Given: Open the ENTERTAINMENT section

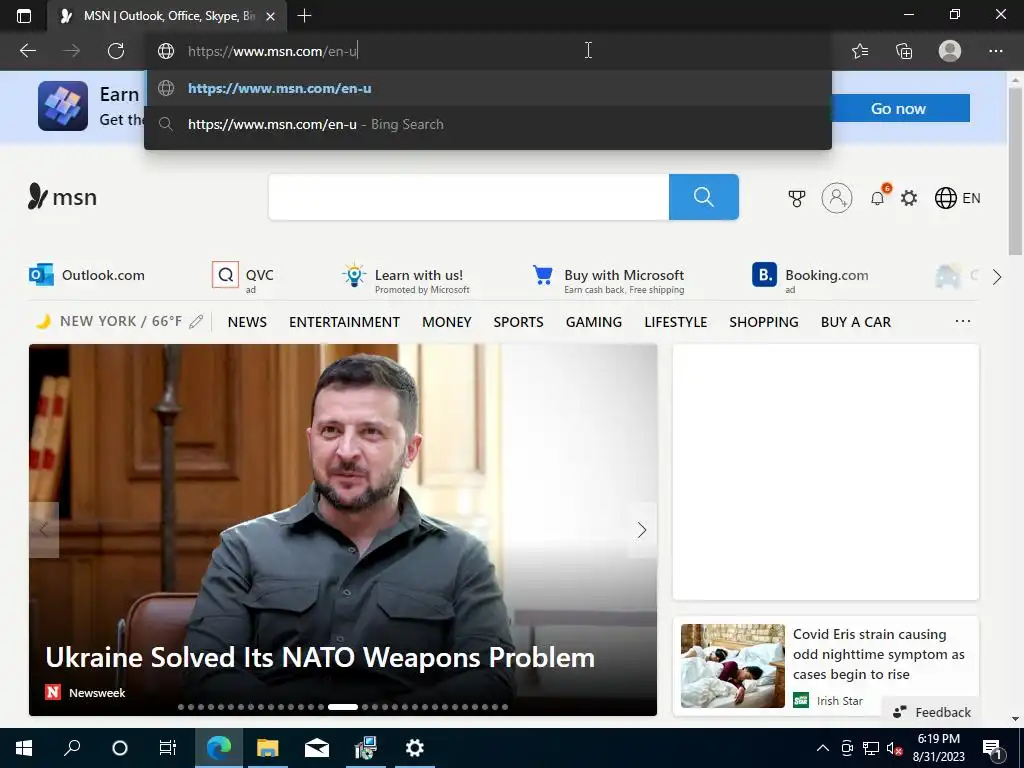Looking at the screenshot, I should point(344,322).
